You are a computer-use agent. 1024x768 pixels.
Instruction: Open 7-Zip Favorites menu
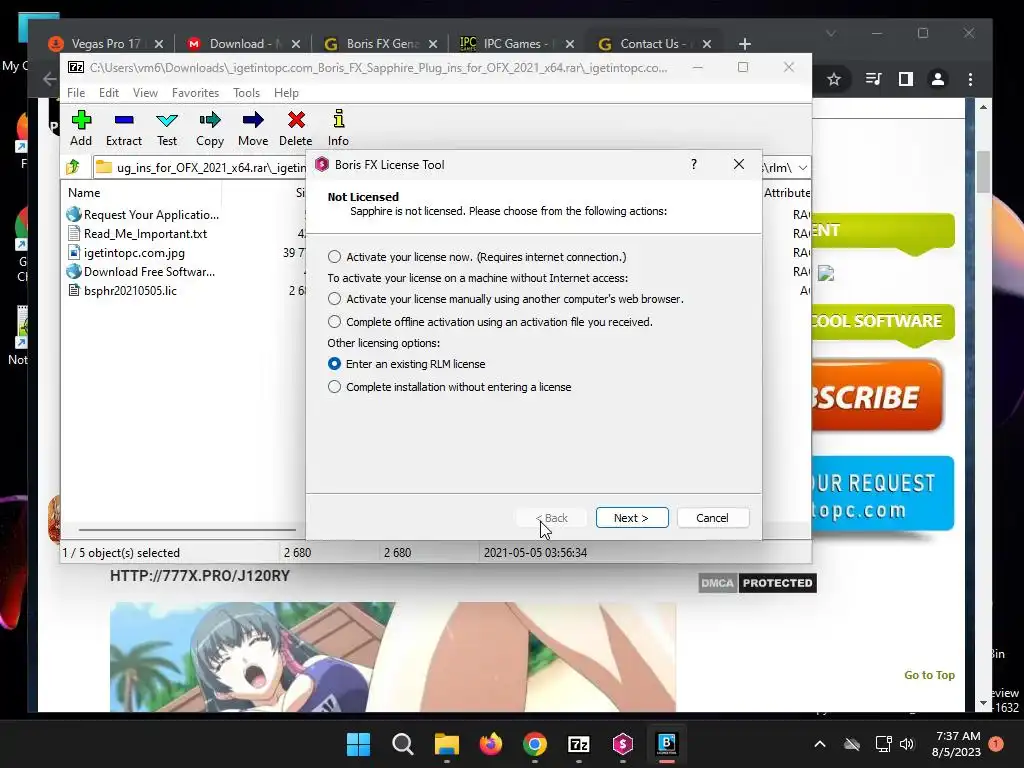195,93
